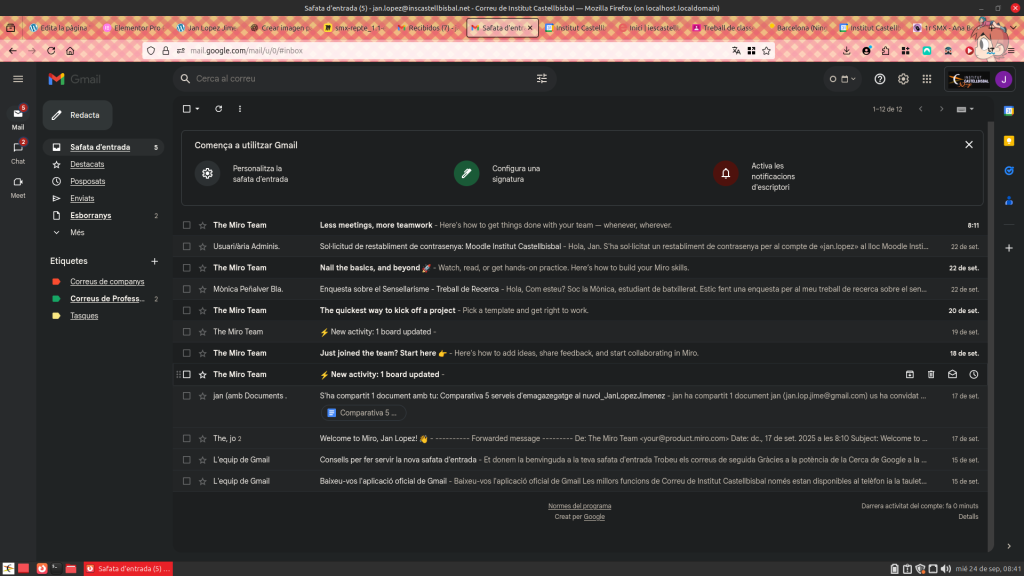Viewport: 1024px width, 576px height.
Task: Star the Mònica Peñalver email
Action: point(203,289)
